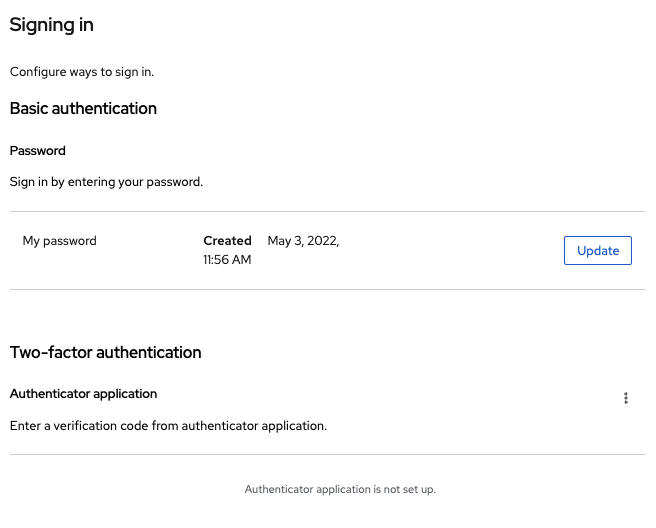
Task: Click the bold Created label
Action: 227,241
